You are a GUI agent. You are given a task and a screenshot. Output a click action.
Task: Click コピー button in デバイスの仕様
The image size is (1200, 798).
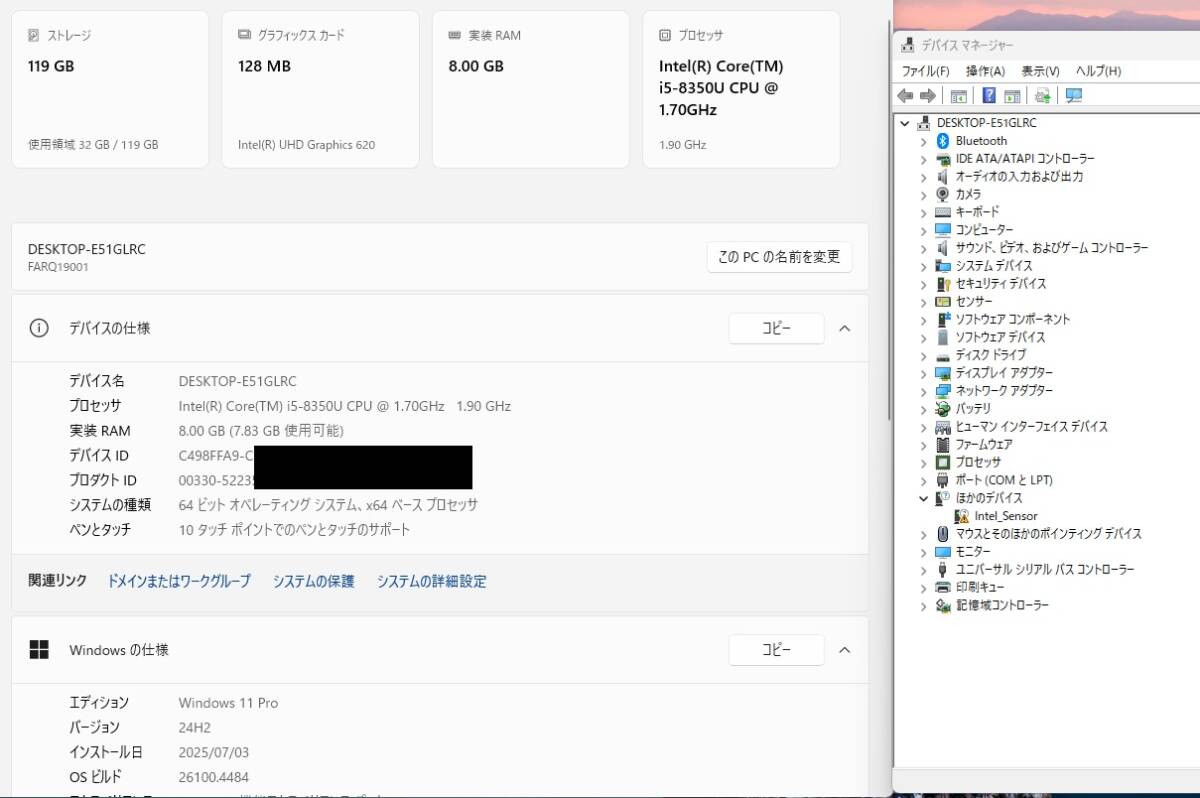tap(776, 328)
